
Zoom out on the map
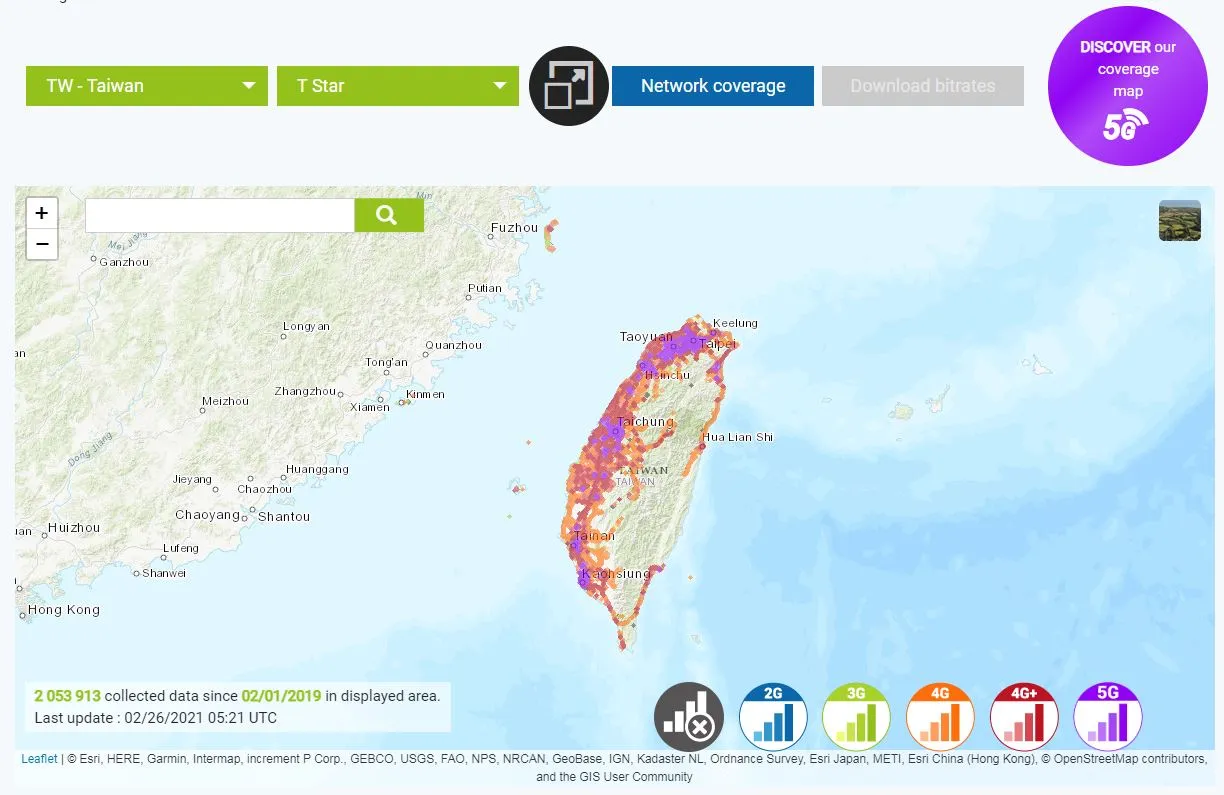[x=42, y=243]
